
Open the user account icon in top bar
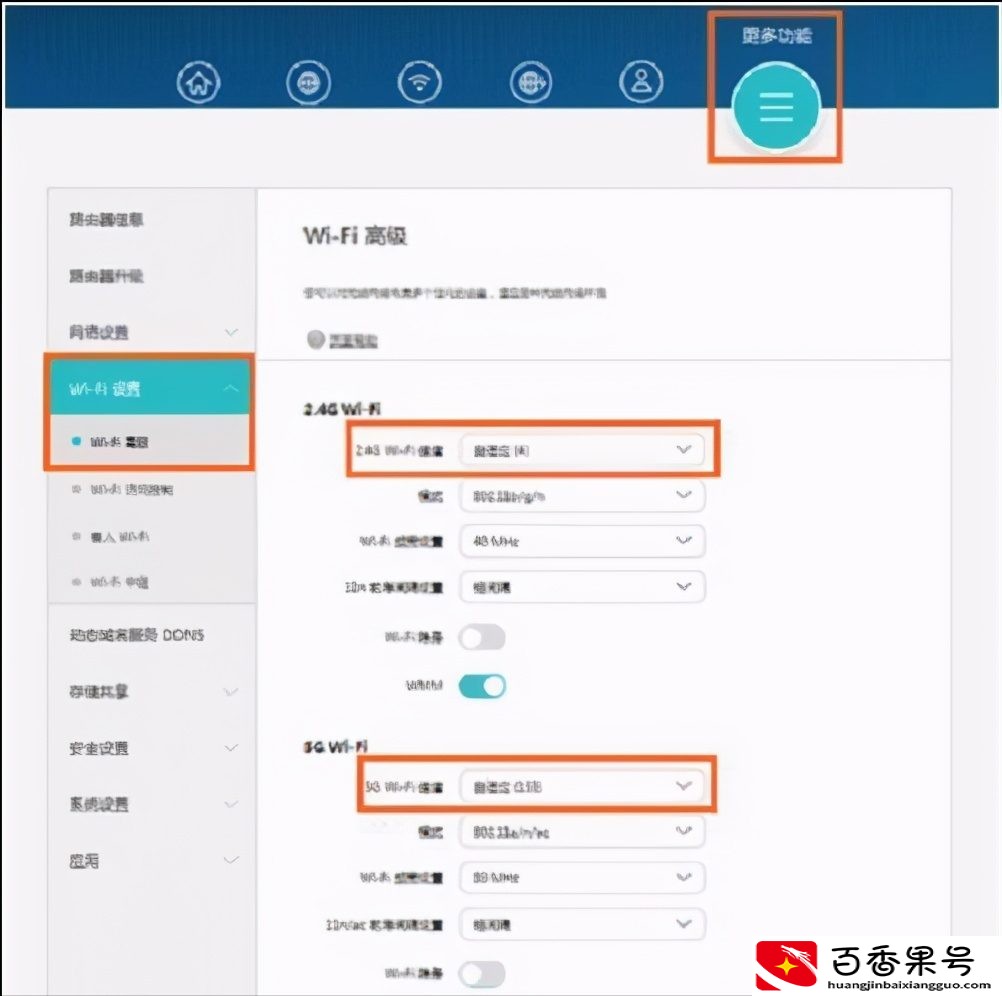pos(641,82)
